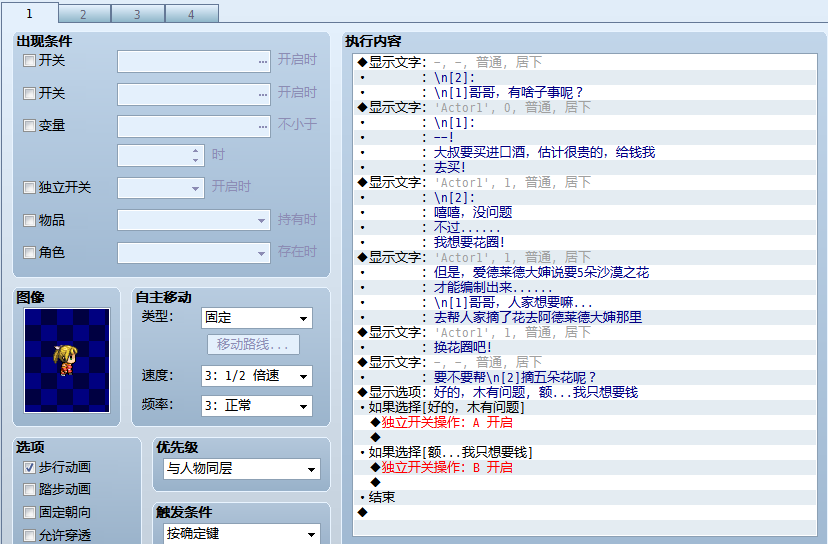The image size is (828, 544).
Task: Open the 速度 dropdown showing 1/2 倍速
Action: [257, 376]
